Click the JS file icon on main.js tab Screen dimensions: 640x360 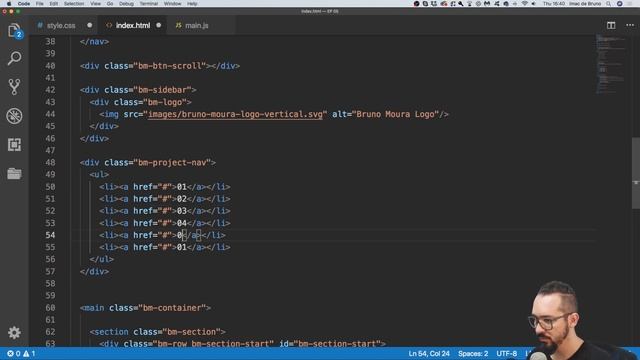pos(178,25)
